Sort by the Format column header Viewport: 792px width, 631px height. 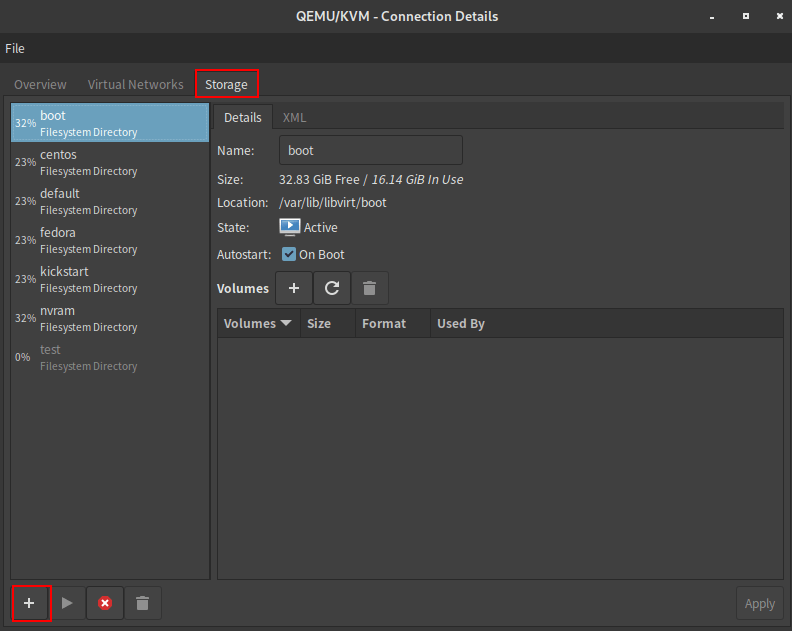click(x=393, y=323)
